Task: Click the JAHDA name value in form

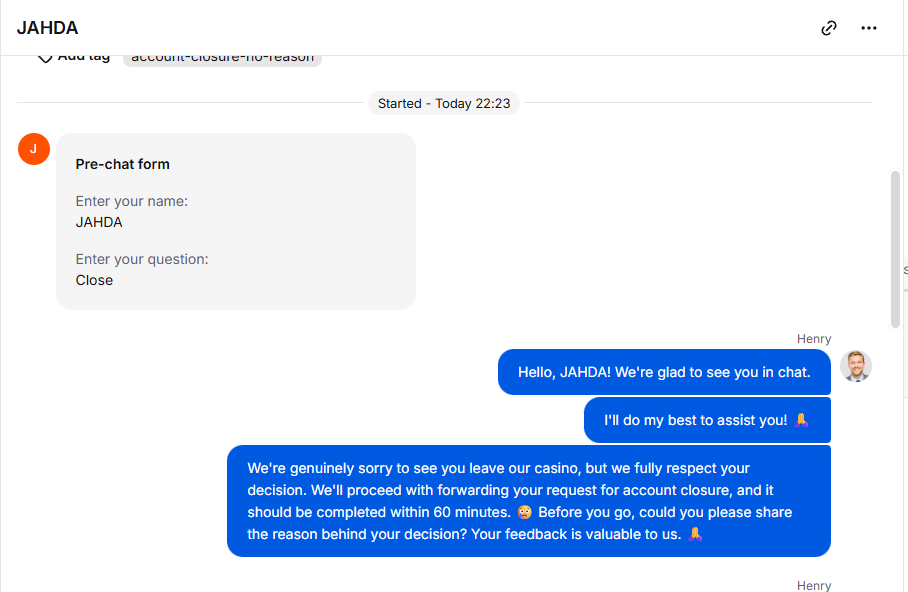Action: 99,222
